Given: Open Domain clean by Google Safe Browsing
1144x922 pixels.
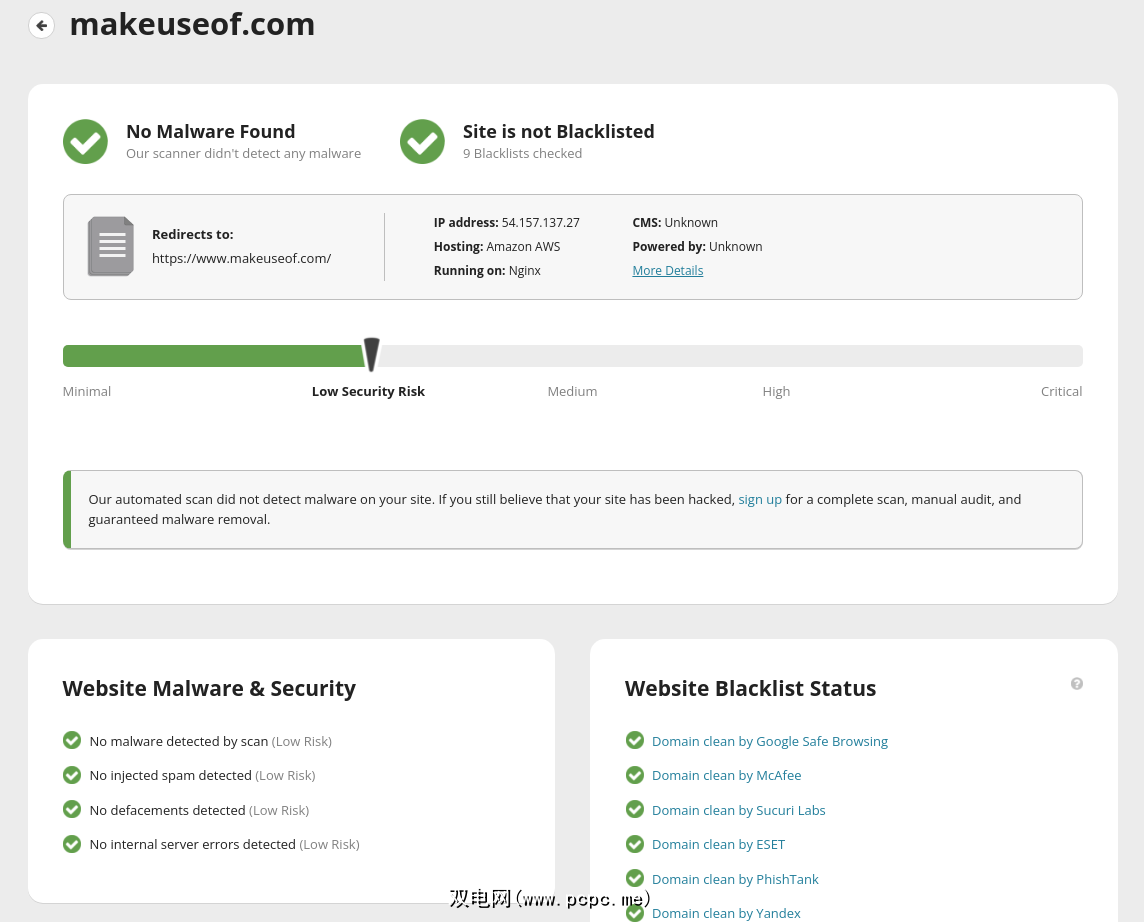Looking at the screenshot, I should click(769, 741).
